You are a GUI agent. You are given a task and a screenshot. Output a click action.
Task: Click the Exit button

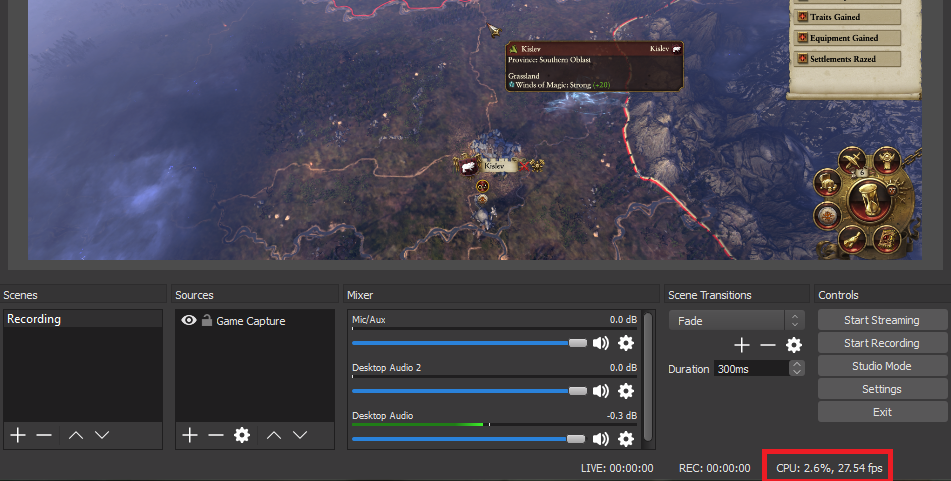882,412
